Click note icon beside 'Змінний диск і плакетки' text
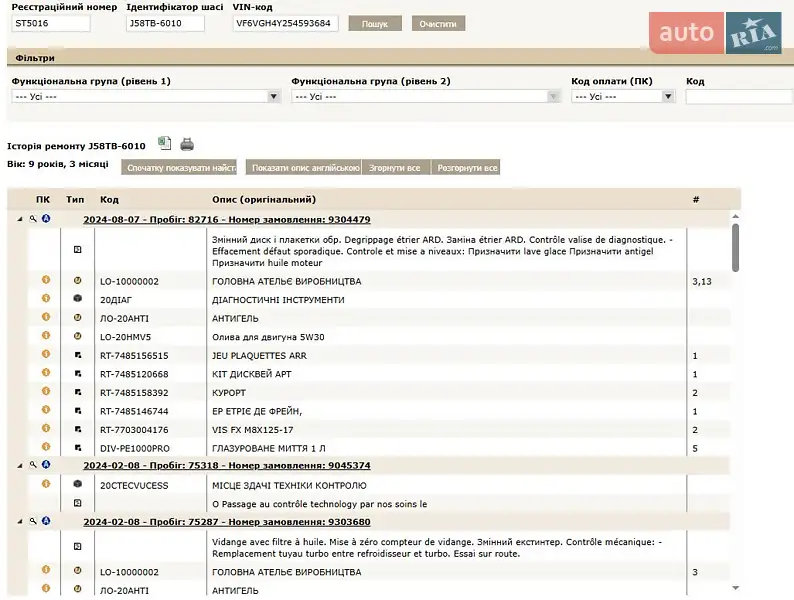Viewport: 794px width, 600px height. (77, 250)
